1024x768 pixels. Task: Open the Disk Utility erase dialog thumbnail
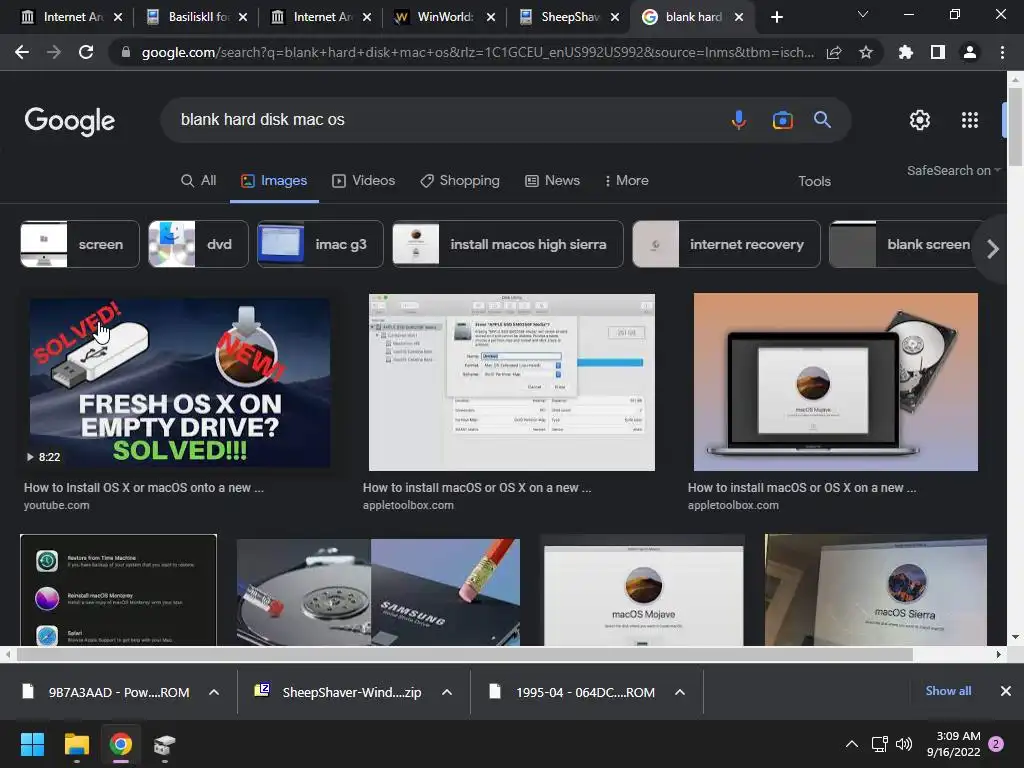pos(511,382)
